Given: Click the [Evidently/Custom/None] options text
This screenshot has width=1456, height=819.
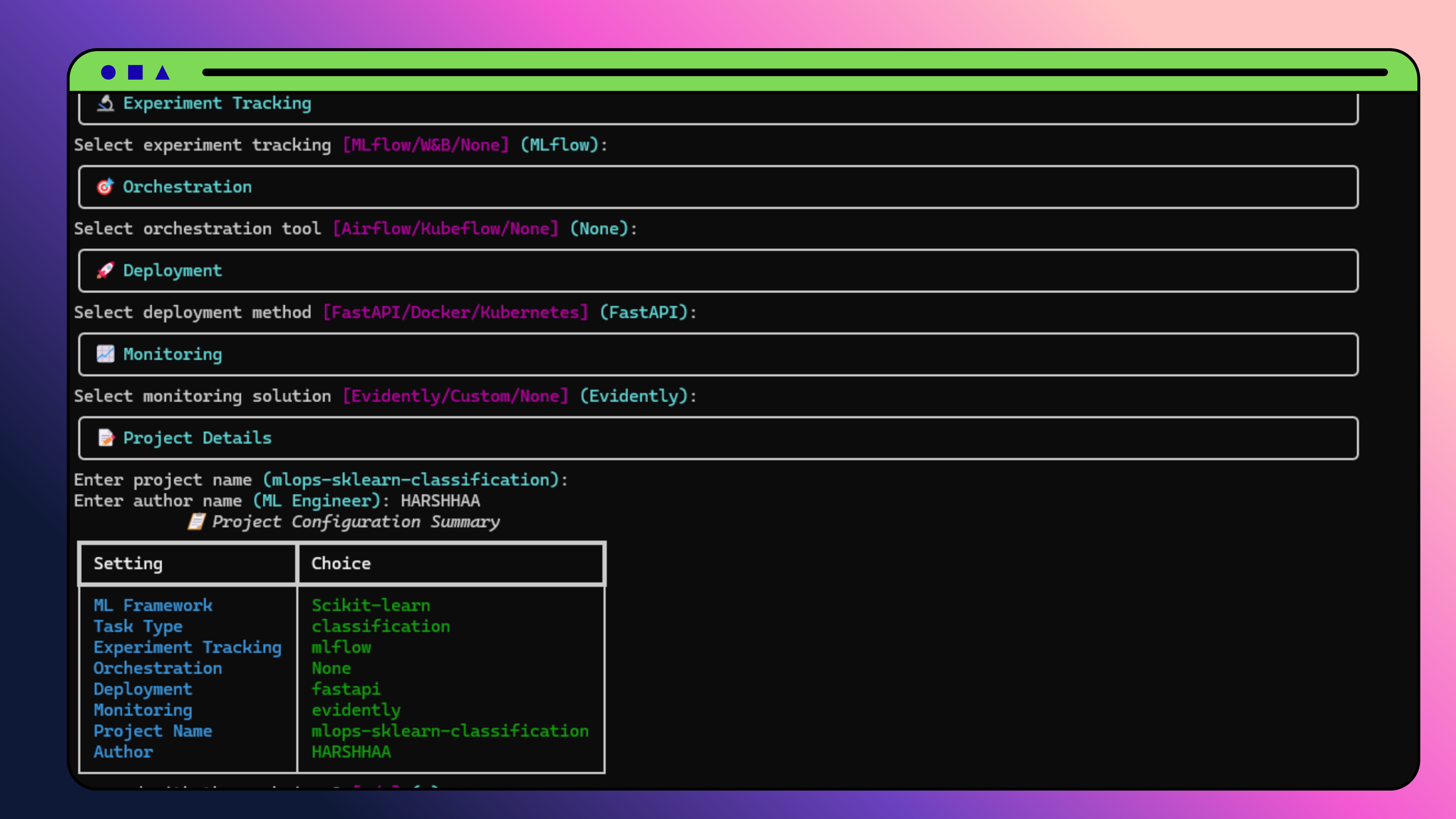Looking at the screenshot, I should [x=455, y=396].
